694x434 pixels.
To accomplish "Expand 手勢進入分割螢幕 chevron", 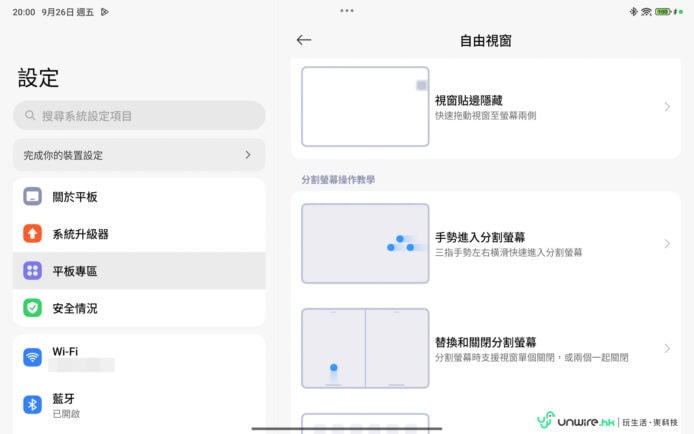I will 667,244.
